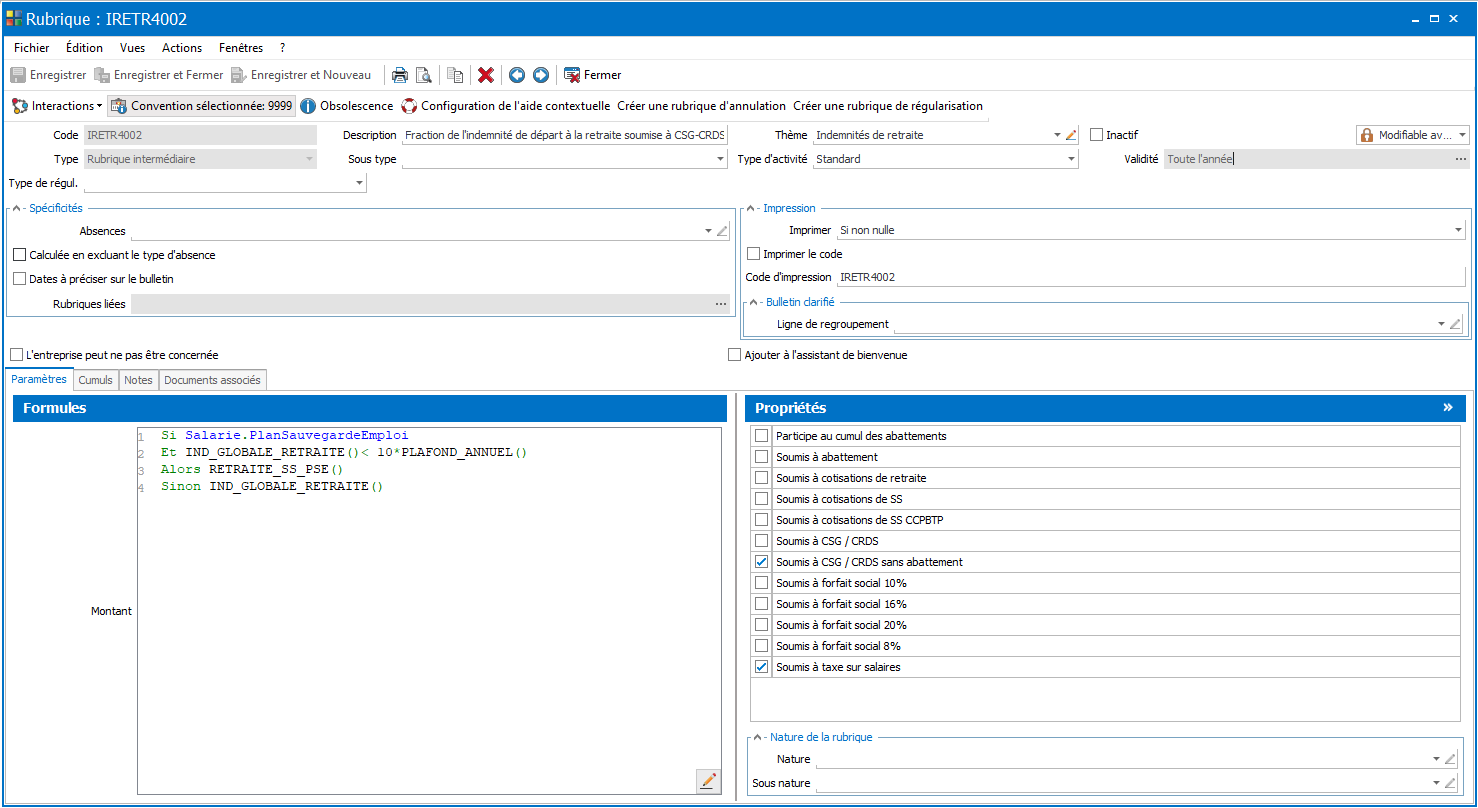Click the copy document icon
The width and height of the screenshot is (1478, 808).
[455, 75]
